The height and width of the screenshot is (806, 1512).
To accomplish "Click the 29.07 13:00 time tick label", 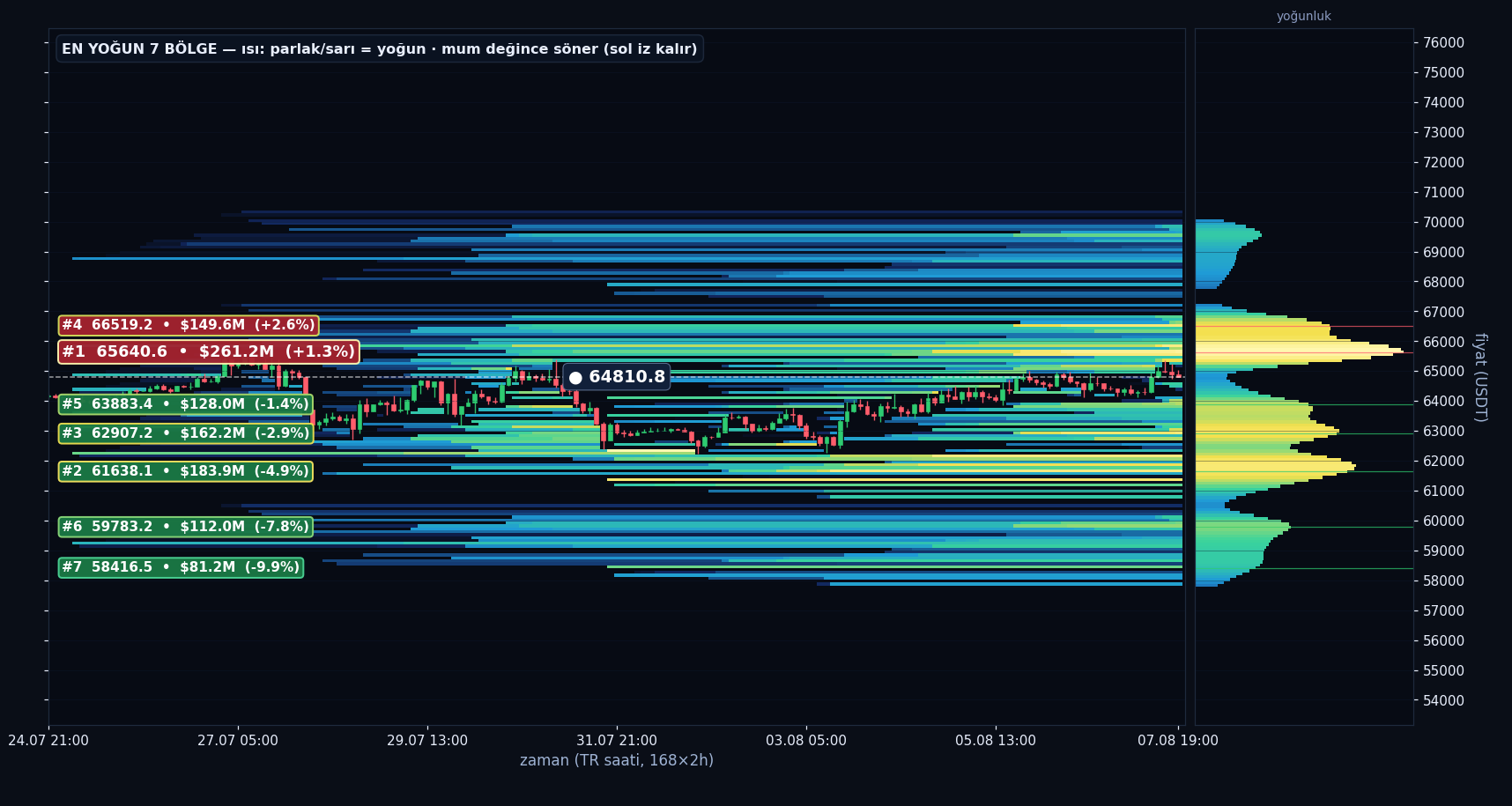I will tap(427, 741).
